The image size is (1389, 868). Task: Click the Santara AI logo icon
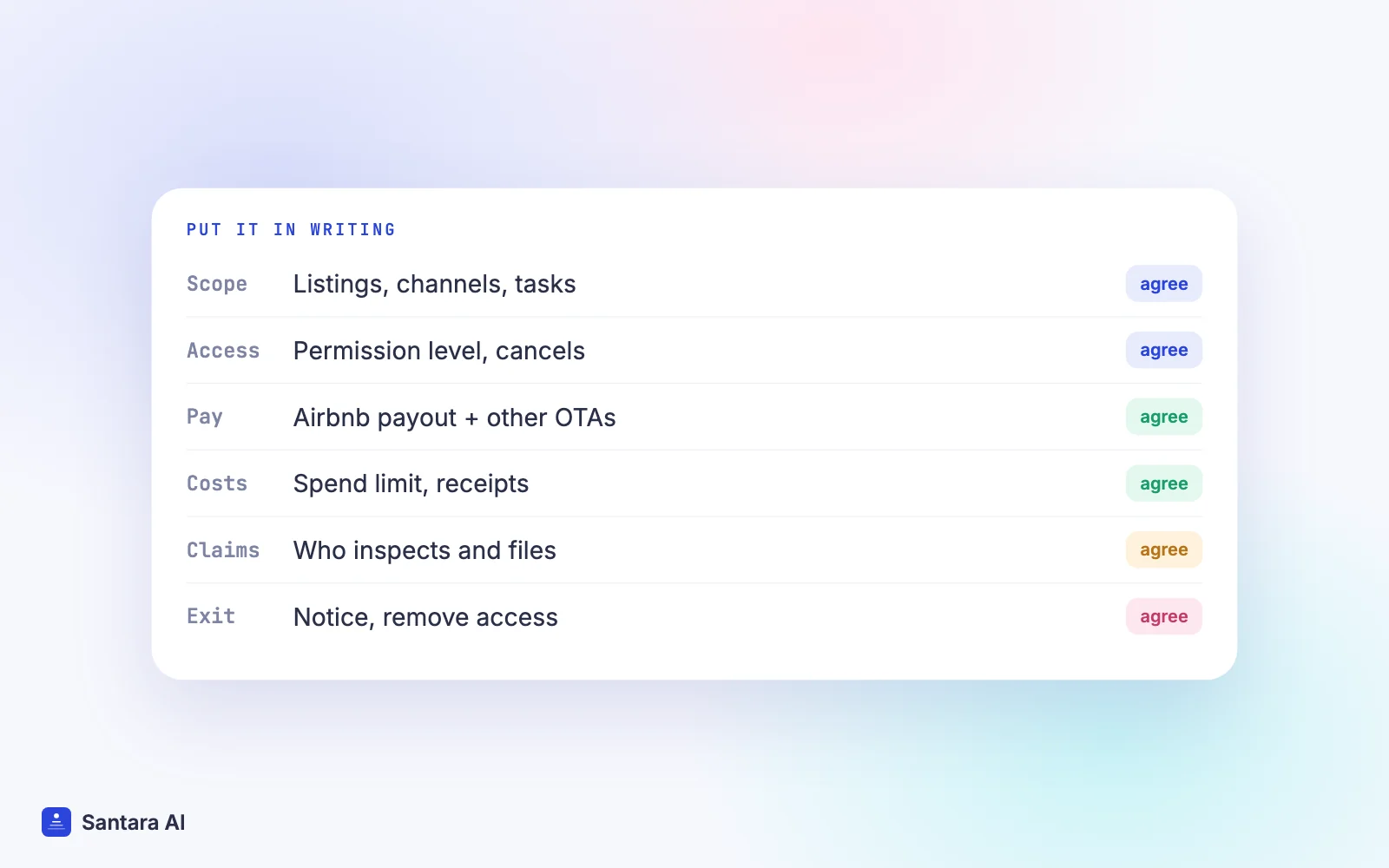(56, 822)
